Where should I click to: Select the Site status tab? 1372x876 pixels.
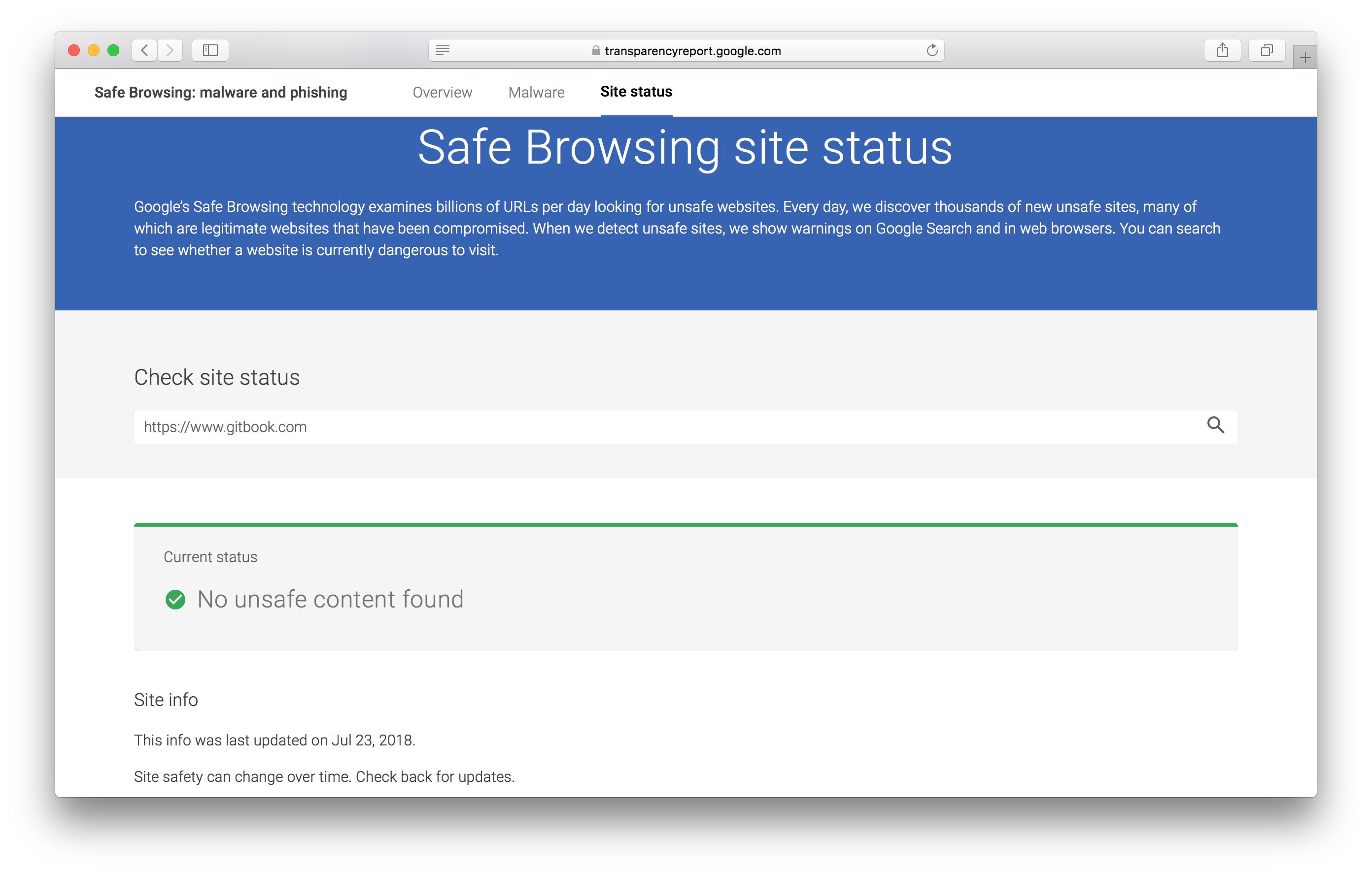pyautogui.click(x=636, y=92)
